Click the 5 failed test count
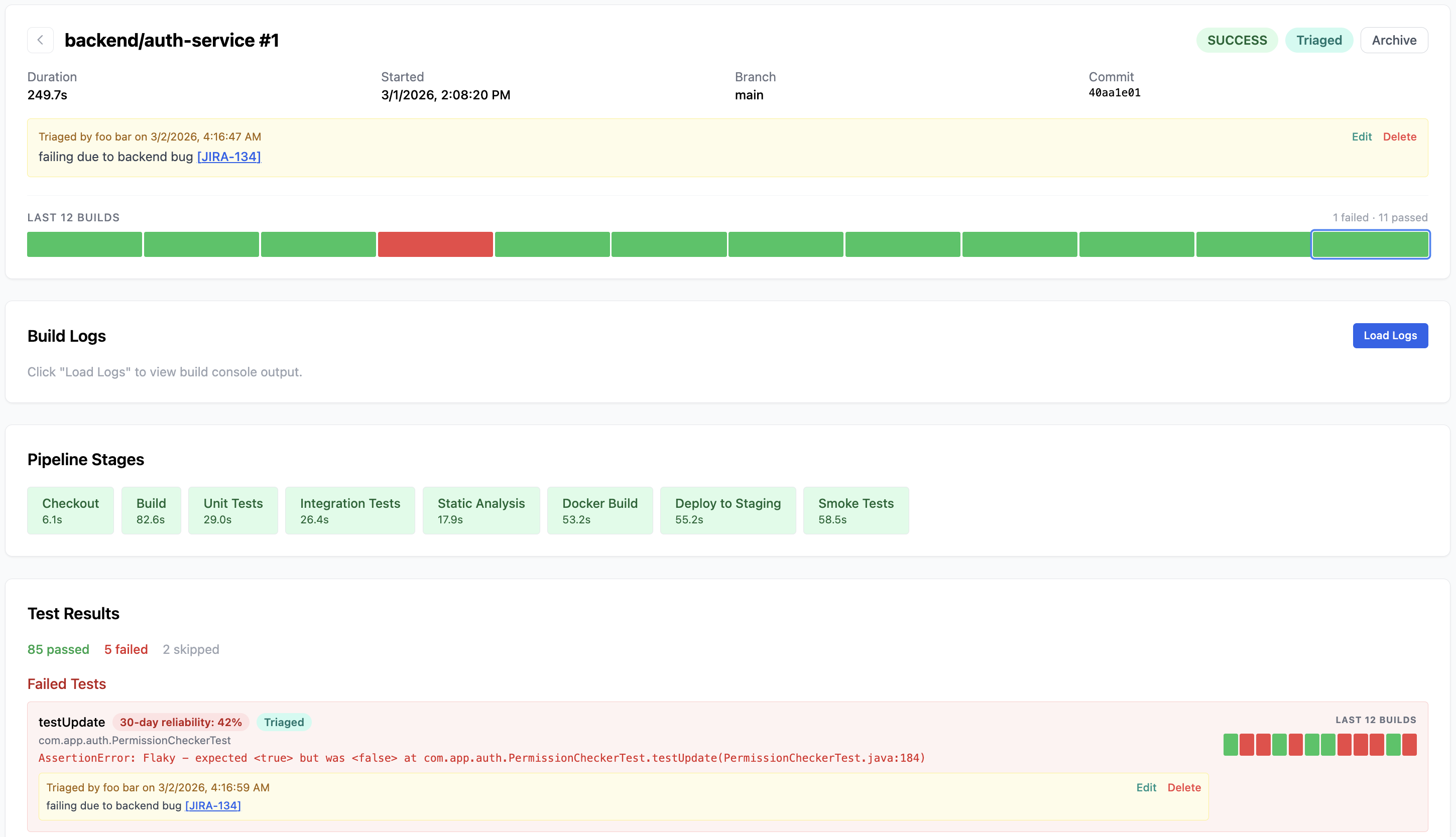The height and width of the screenshot is (837, 1456). pos(126,649)
